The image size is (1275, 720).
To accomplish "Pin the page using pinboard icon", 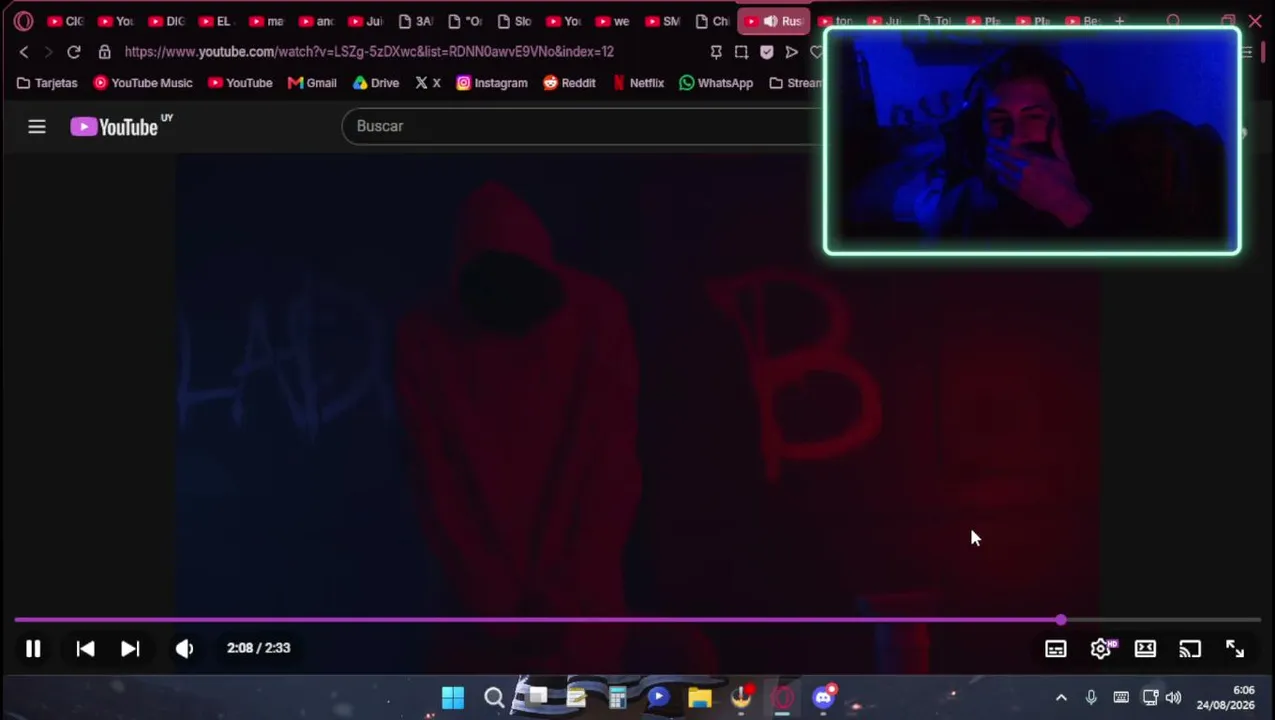I will pos(716,52).
